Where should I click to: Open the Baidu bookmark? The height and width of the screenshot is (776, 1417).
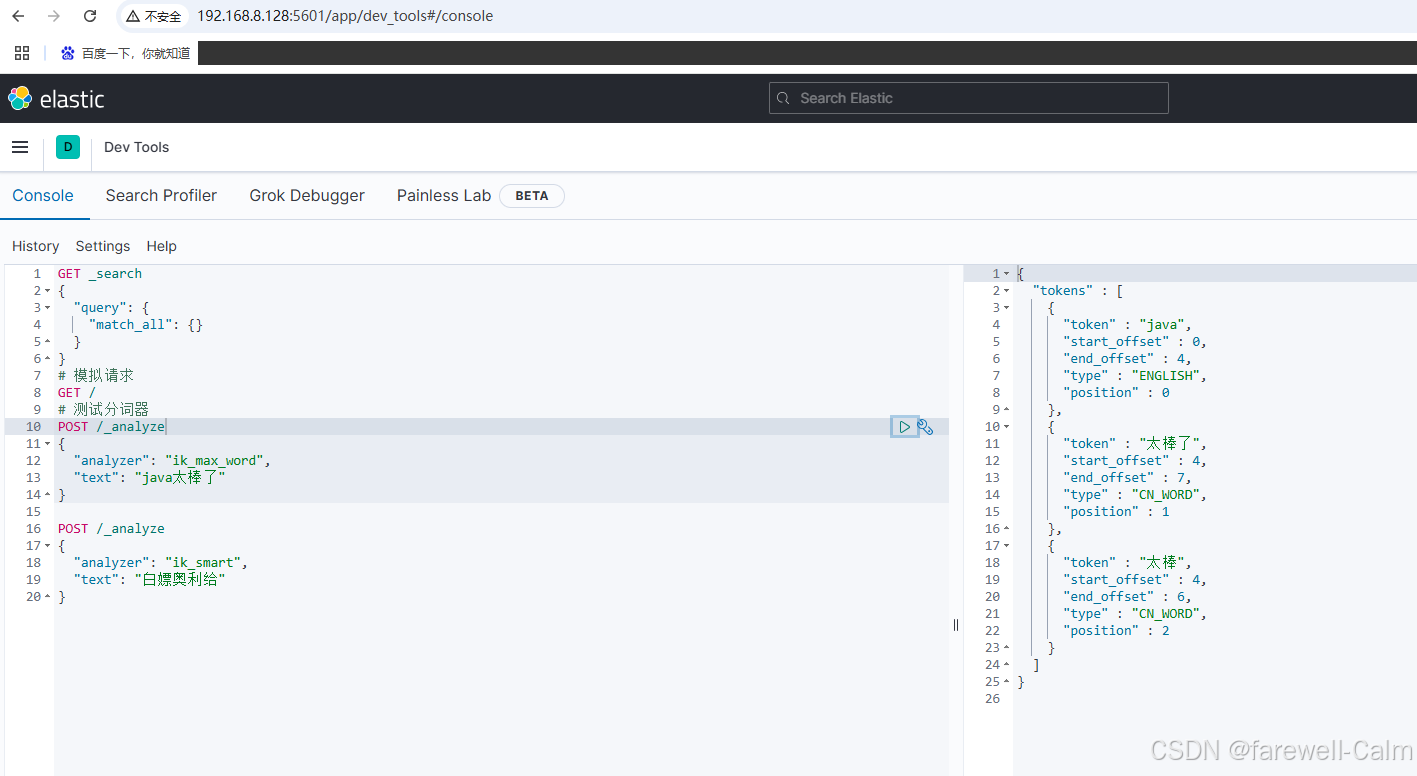pyautogui.click(x=126, y=53)
